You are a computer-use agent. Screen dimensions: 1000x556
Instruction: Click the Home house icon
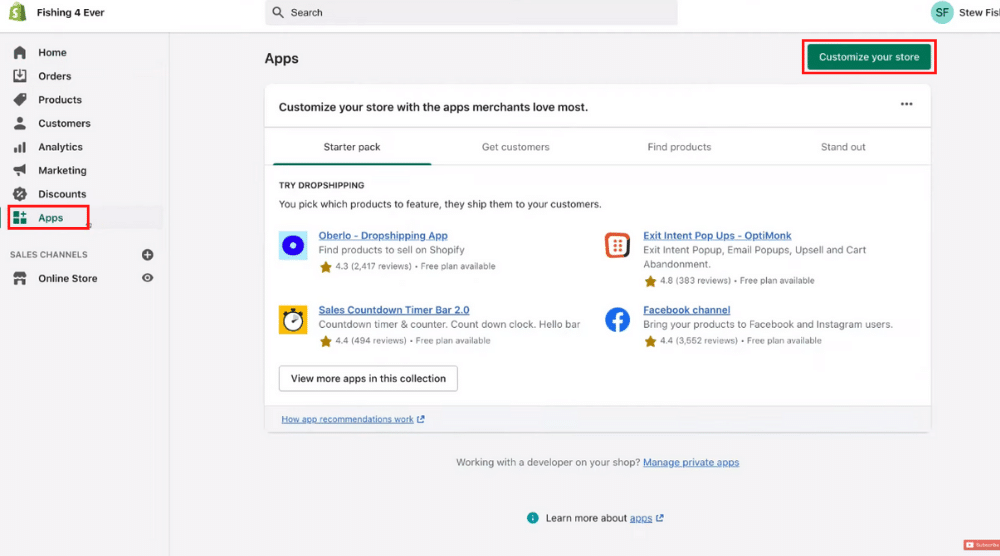pyautogui.click(x=20, y=52)
